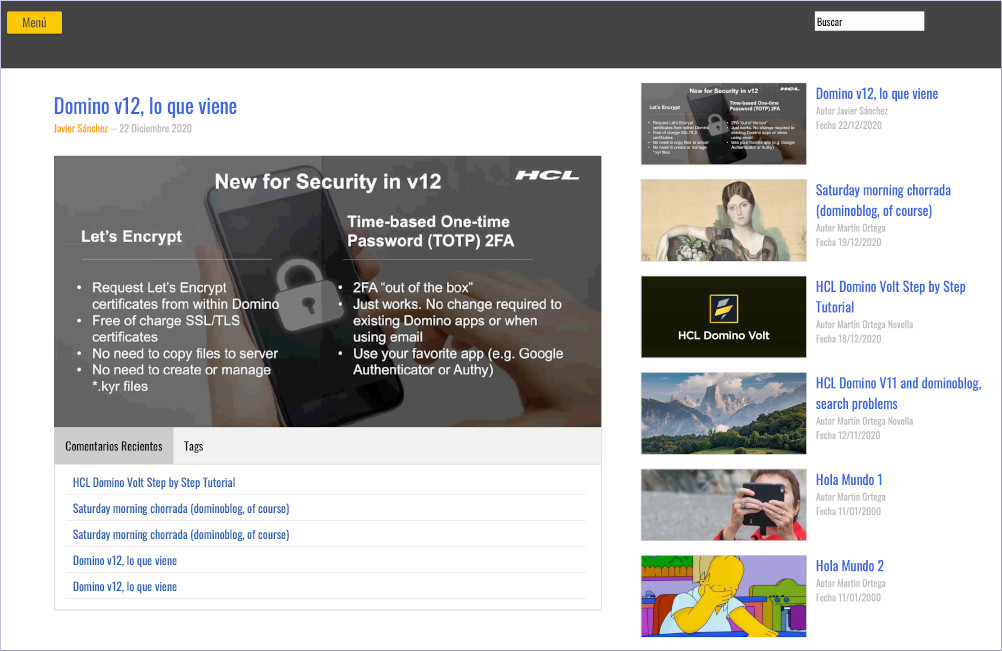Select Autor Martín Ortega under Hola Mundo 1
Image resolution: width=1002 pixels, height=651 pixels.
tap(851, 497)
